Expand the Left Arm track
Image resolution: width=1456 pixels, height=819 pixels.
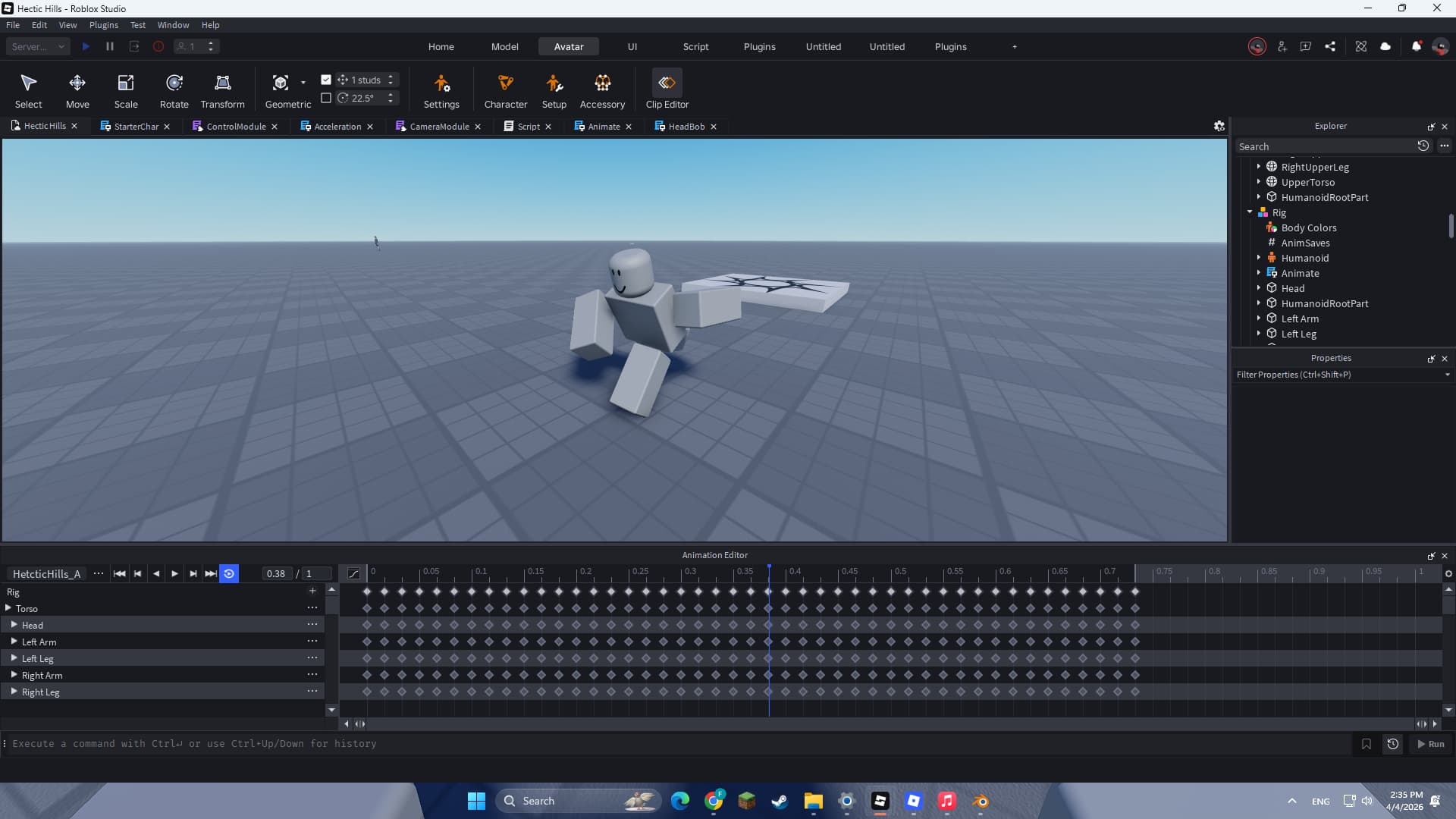[x=14, y=642]
